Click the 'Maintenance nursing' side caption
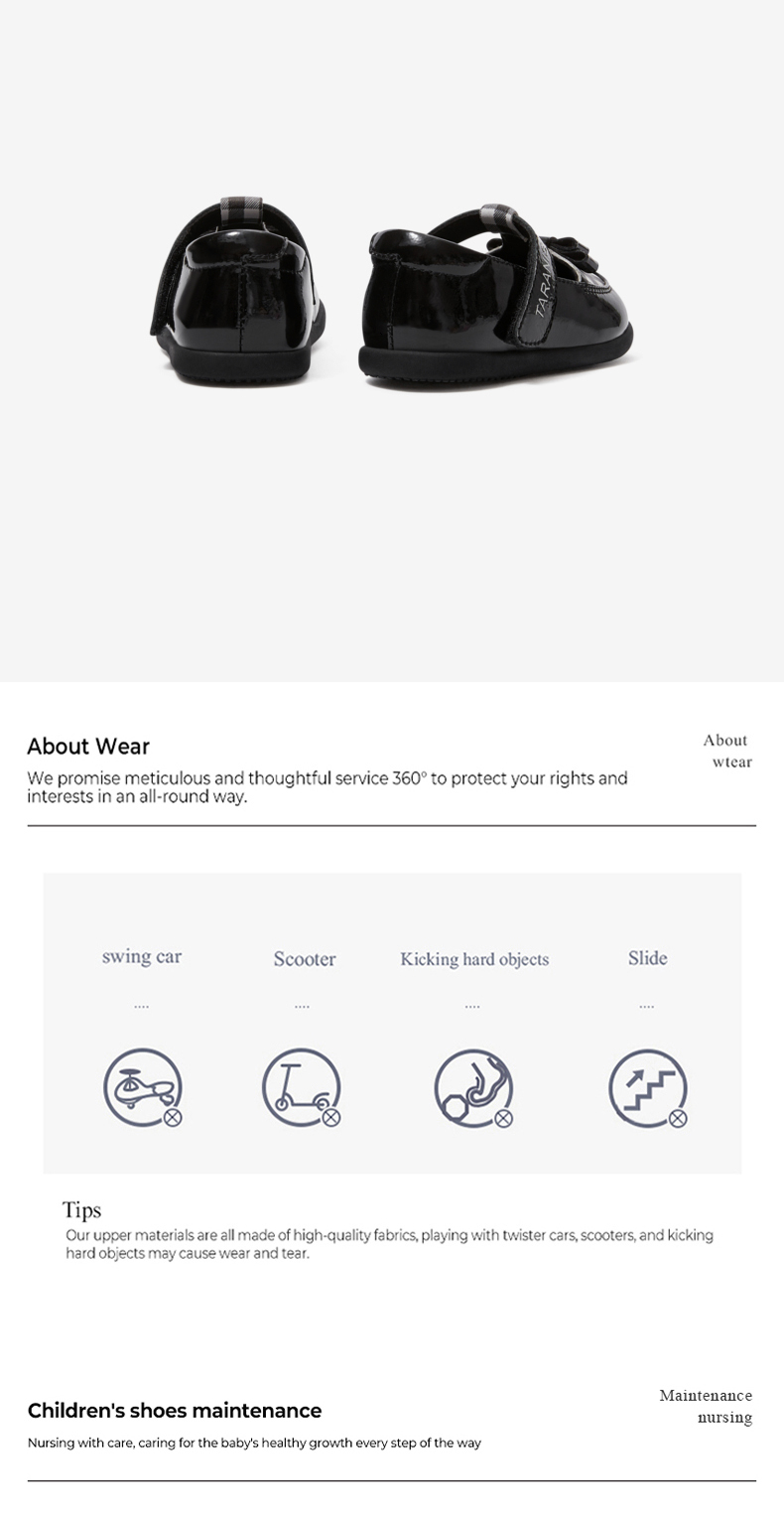This screenshot has height=1527, width=784. (x=706, y=1406)
